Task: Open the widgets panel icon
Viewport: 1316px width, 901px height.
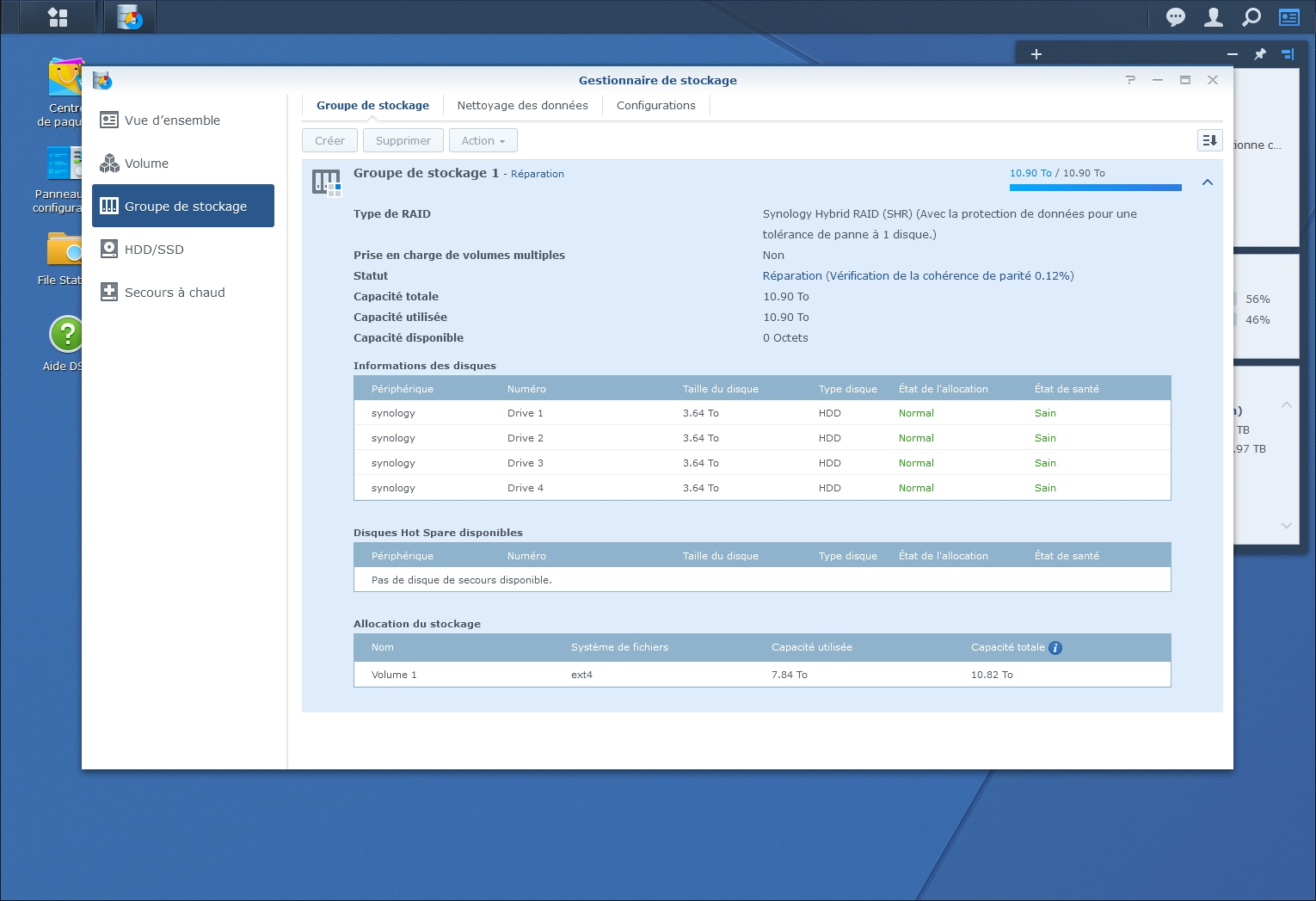Action: tap(1288, 17)
